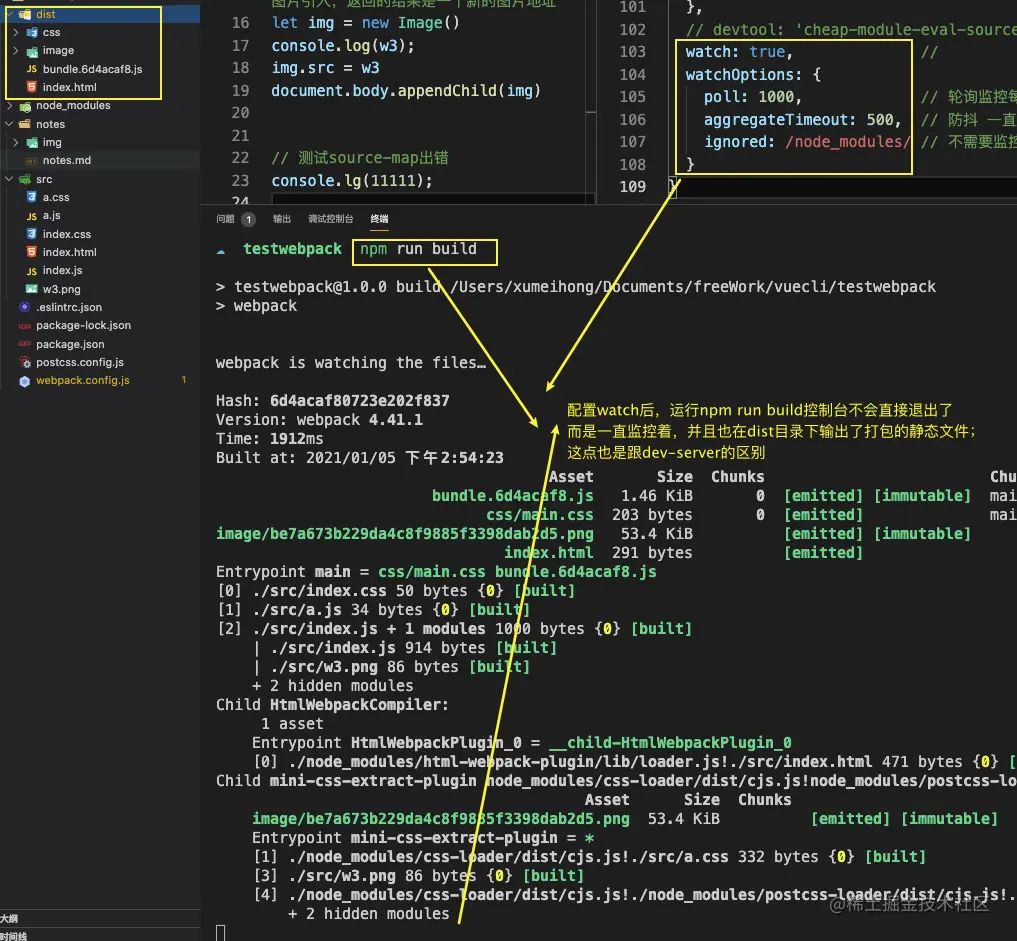Open notes.md file
Screen dimensions: 1017x941
[67, 160]
